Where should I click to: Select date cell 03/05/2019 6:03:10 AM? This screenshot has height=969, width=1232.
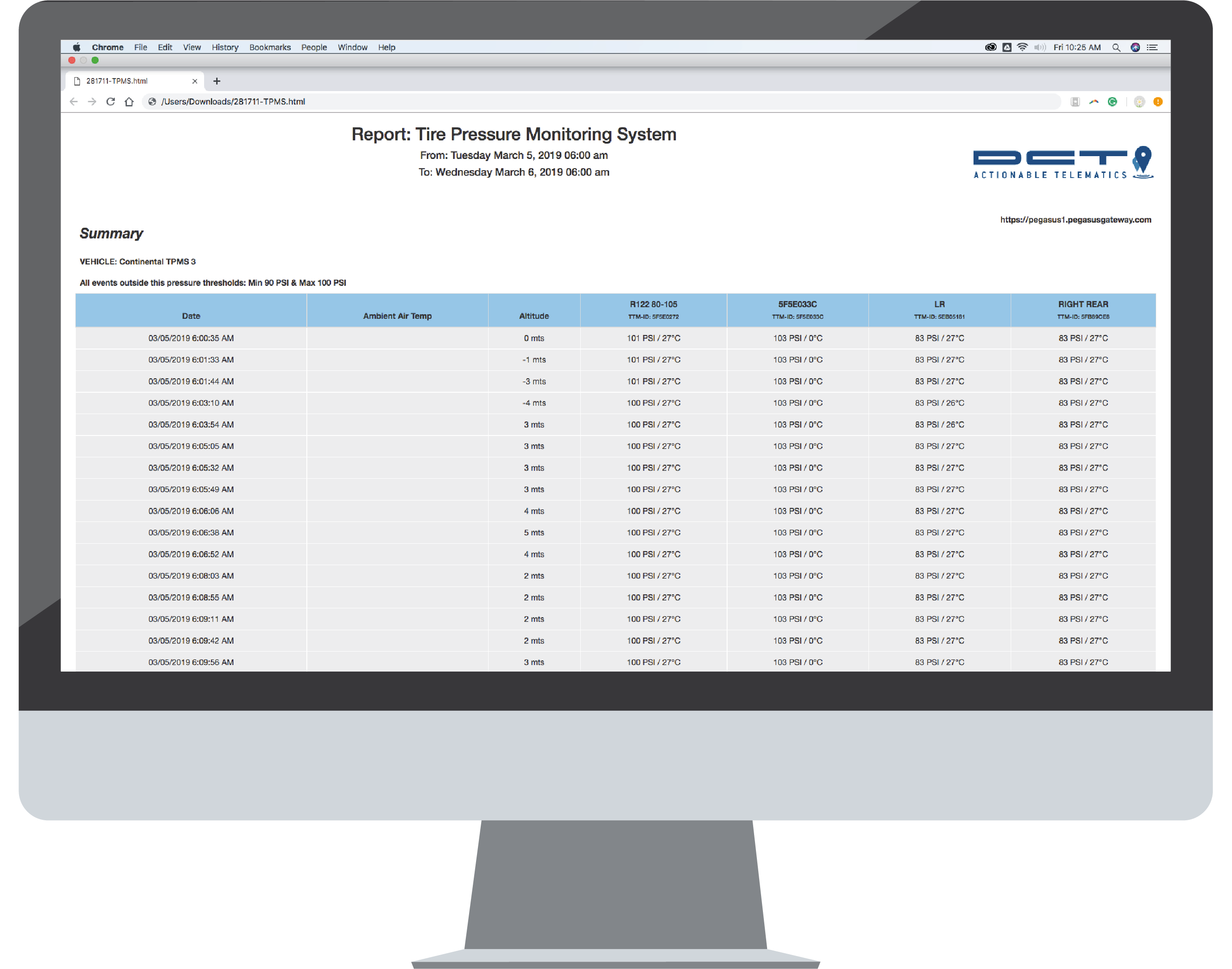pyautogui.click(x=191, y=403)
